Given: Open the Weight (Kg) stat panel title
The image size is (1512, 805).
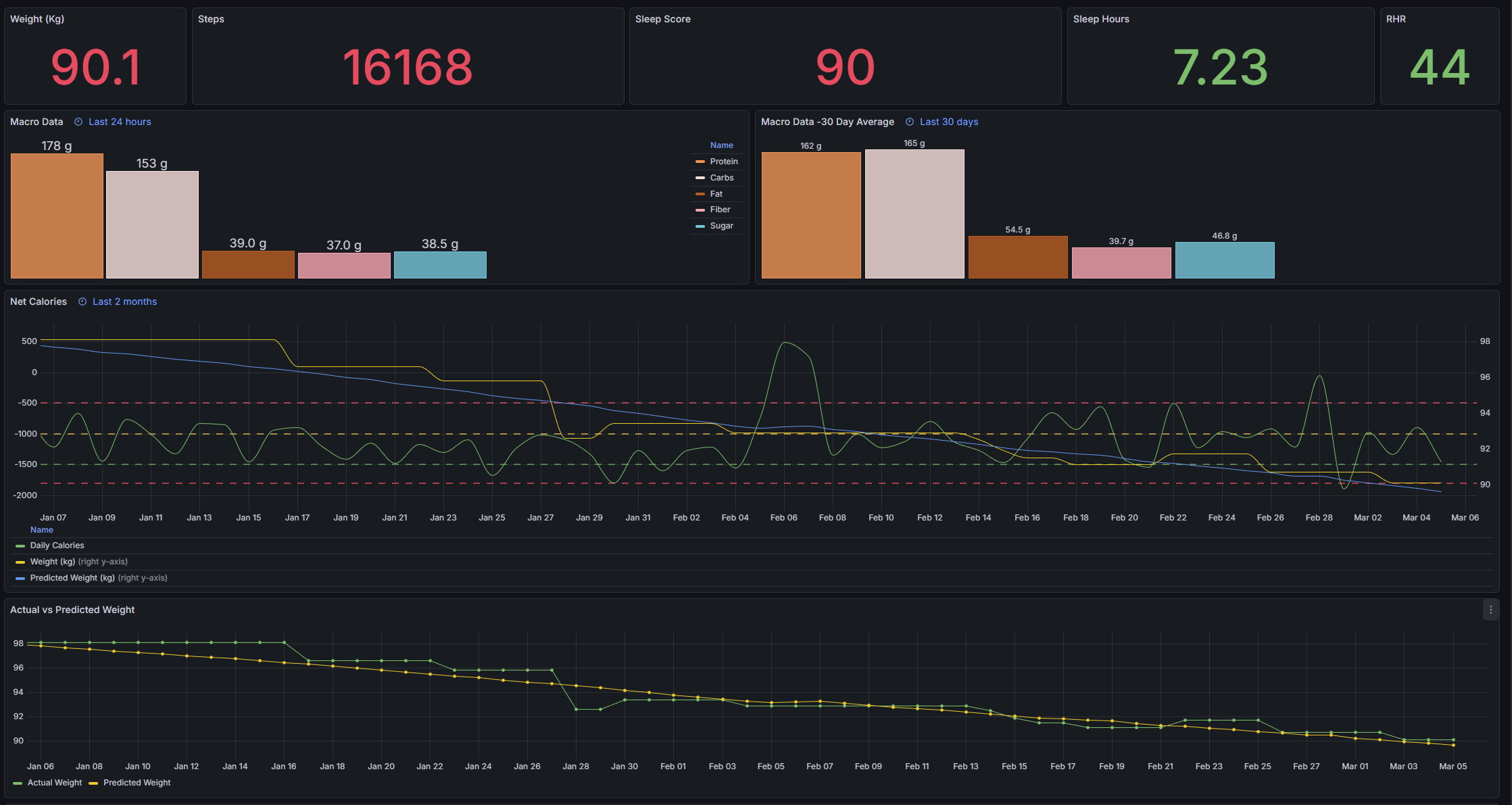Looking at the screenshot, I should pos(37,19).
